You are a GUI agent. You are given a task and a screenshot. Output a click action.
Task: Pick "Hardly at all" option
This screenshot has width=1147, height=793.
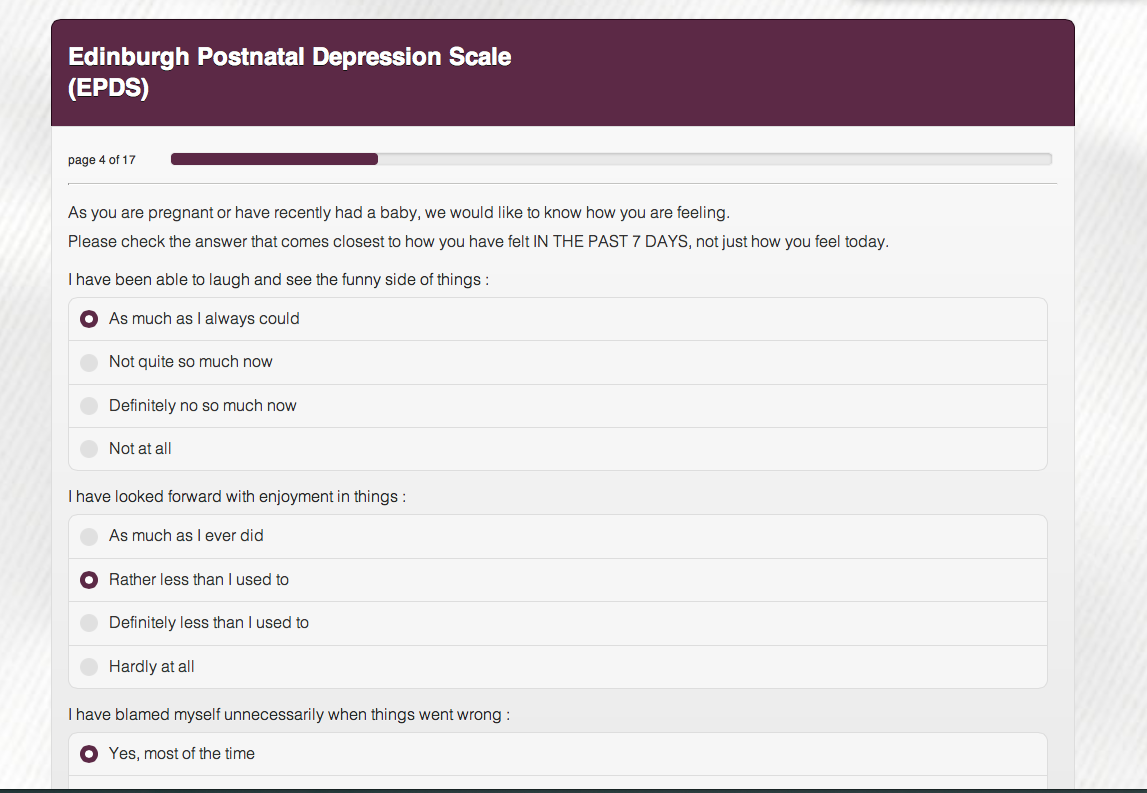pos(89,667)
